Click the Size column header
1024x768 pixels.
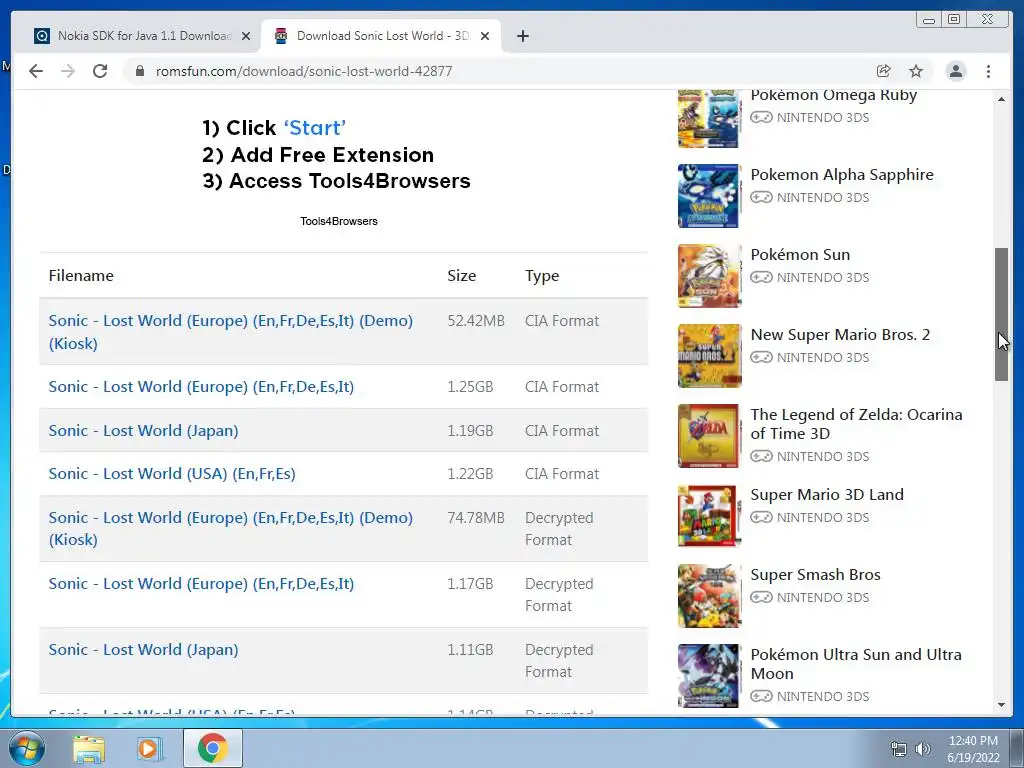tap(462, 276)
